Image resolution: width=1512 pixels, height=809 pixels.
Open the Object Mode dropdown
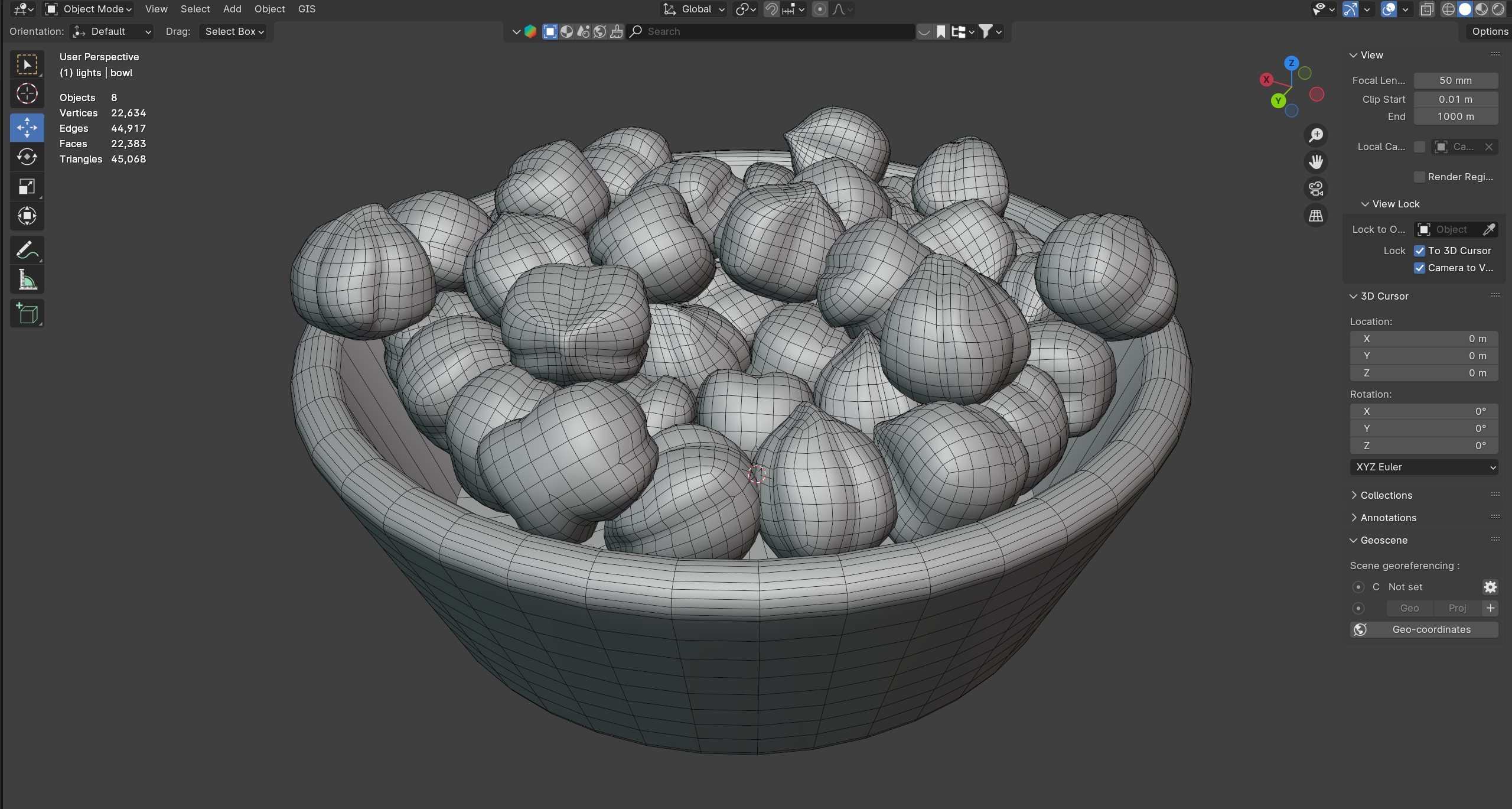point(89,9)
